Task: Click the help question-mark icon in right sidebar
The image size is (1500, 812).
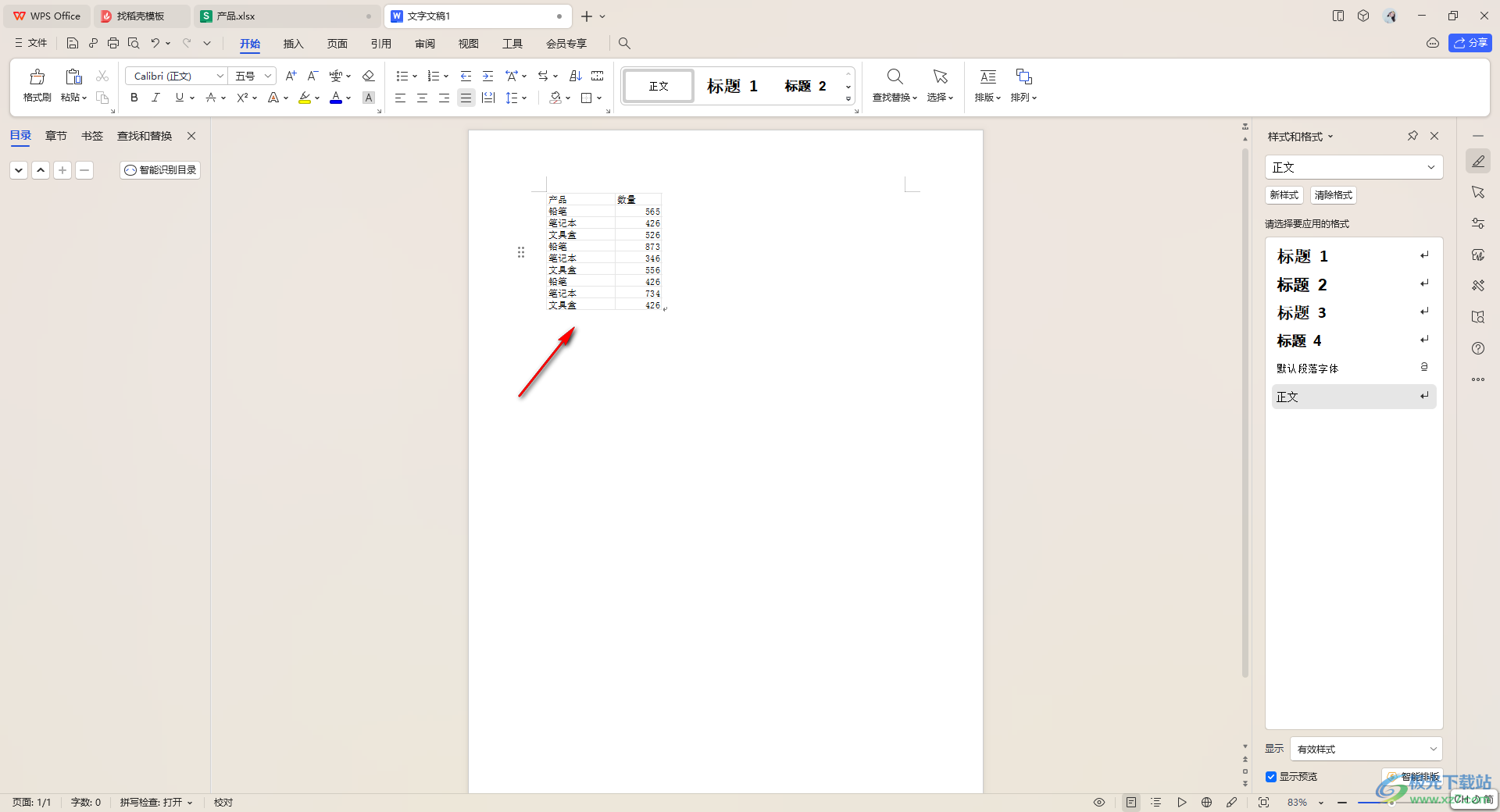Action: click(x=1478, y=348)
